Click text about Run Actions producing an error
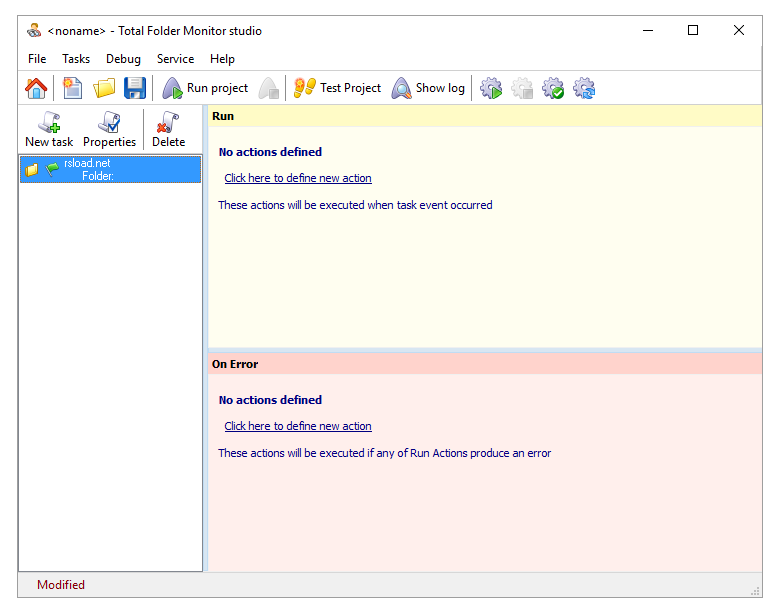The height and width of the screenshot is (613, 774). pyautogui.click(x=385, y=453)
